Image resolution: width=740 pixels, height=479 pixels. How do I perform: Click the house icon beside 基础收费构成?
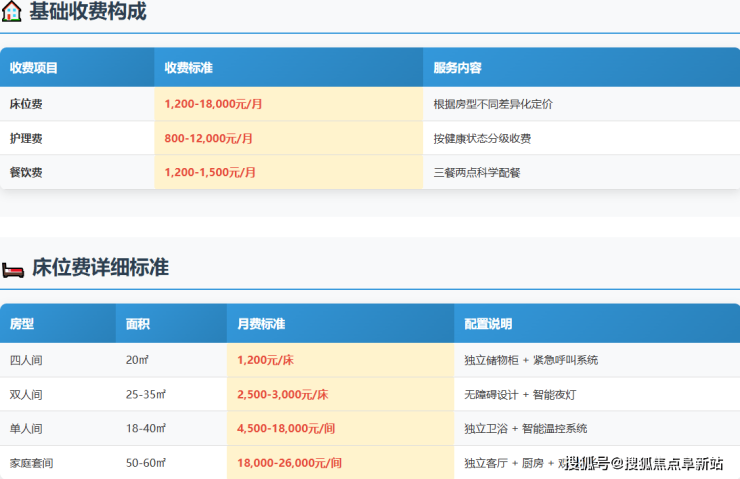click(x=12, y=12)
